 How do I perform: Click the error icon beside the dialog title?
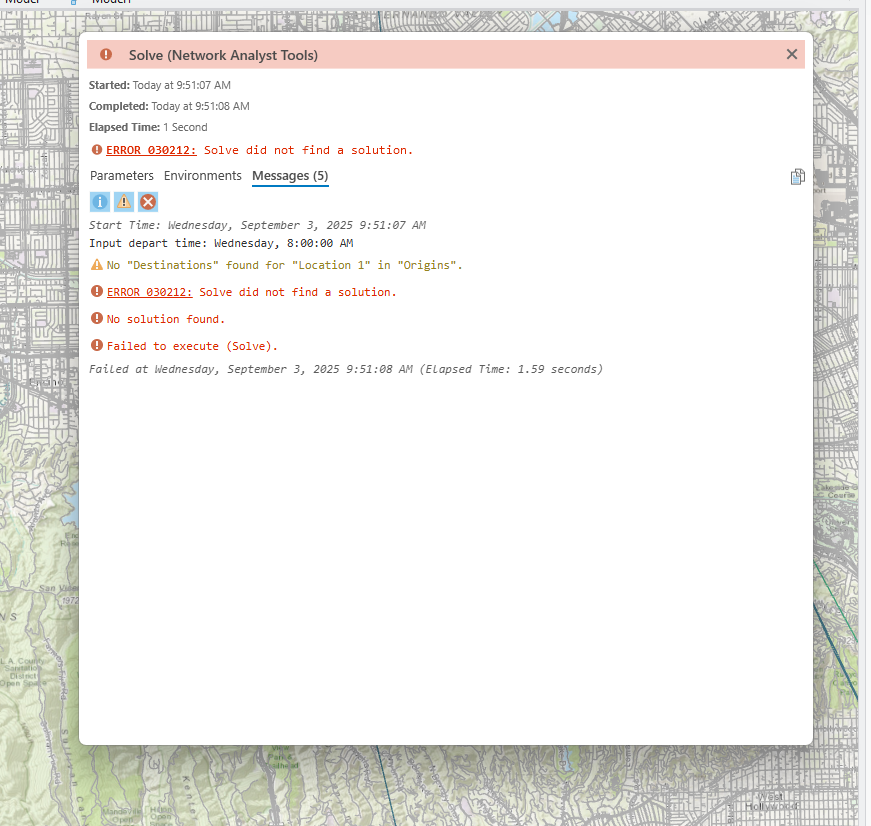[106, 54]
